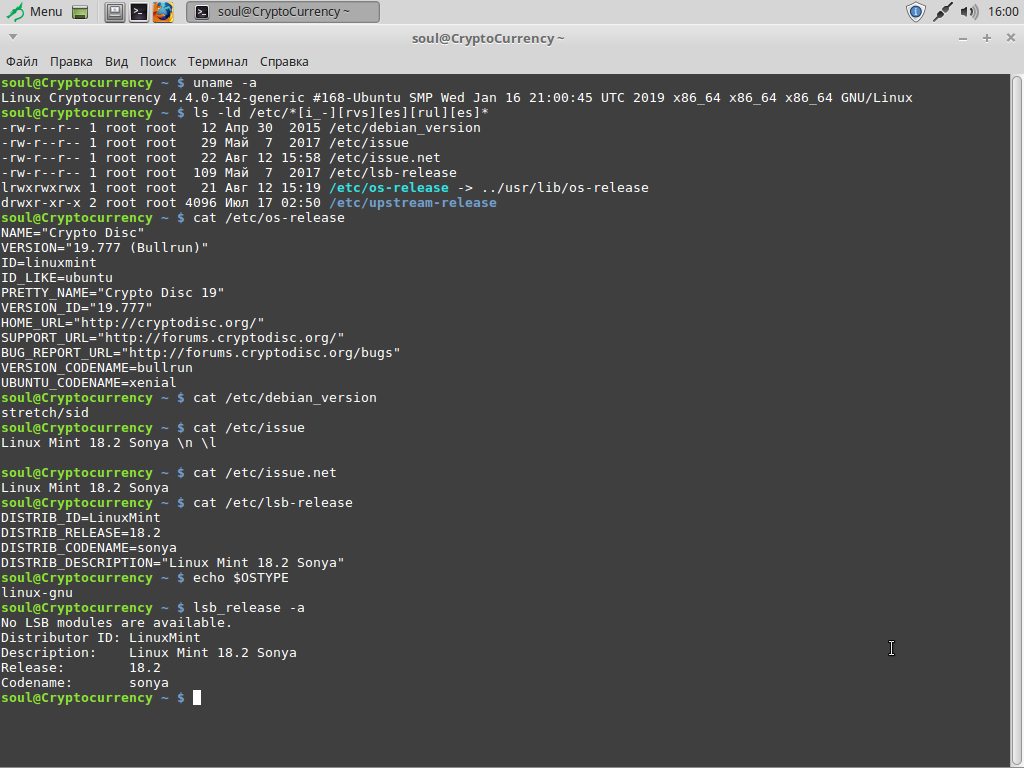Click the 'Linux Mint 18.2 Sonya \n \l' line
The height and width of the screenshot is (768, 1024).
[x=108, y=443]
